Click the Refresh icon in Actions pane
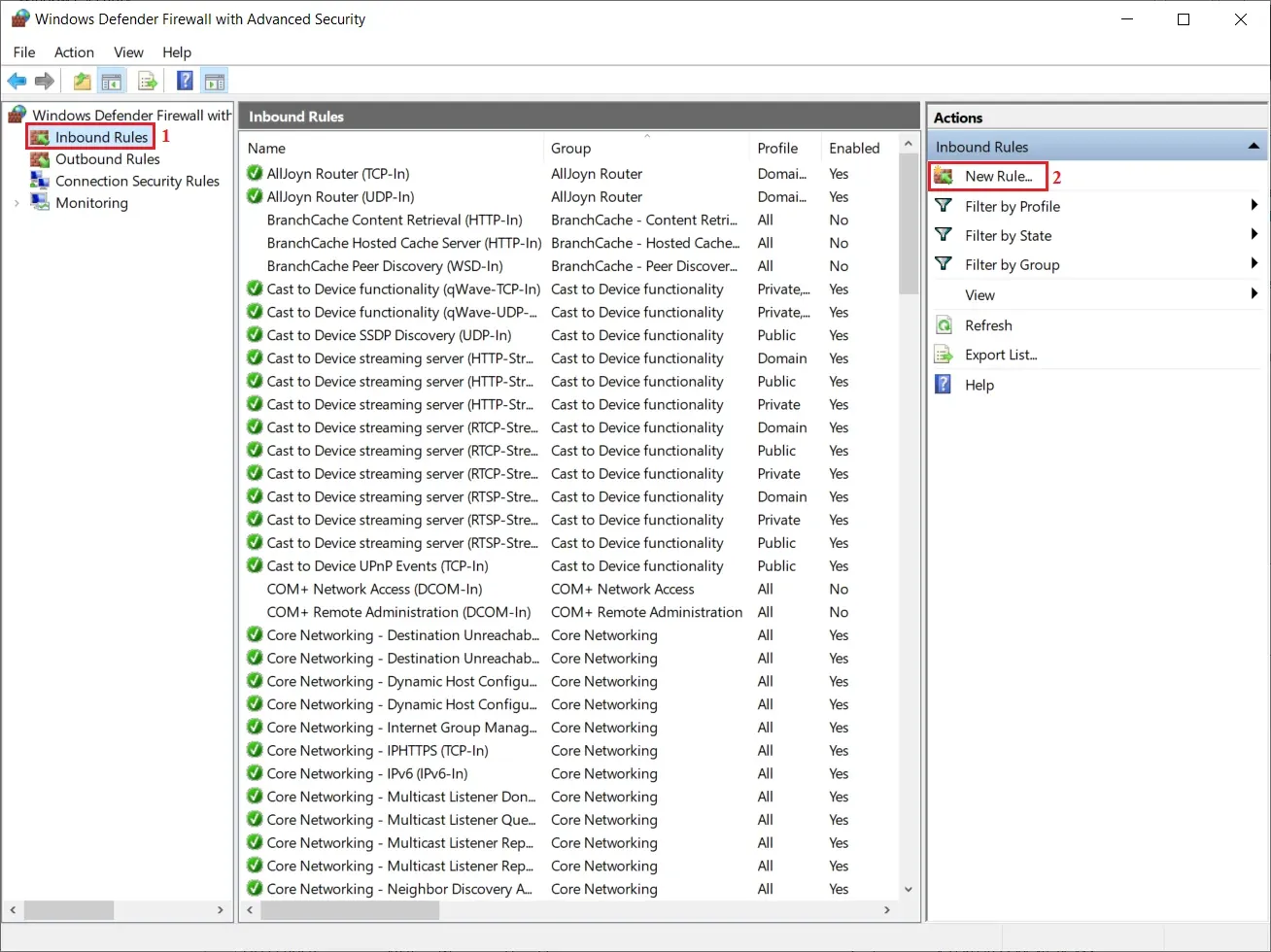Image resolution: width=1271 pixels, height=952 pixels. tap(944, 325)
